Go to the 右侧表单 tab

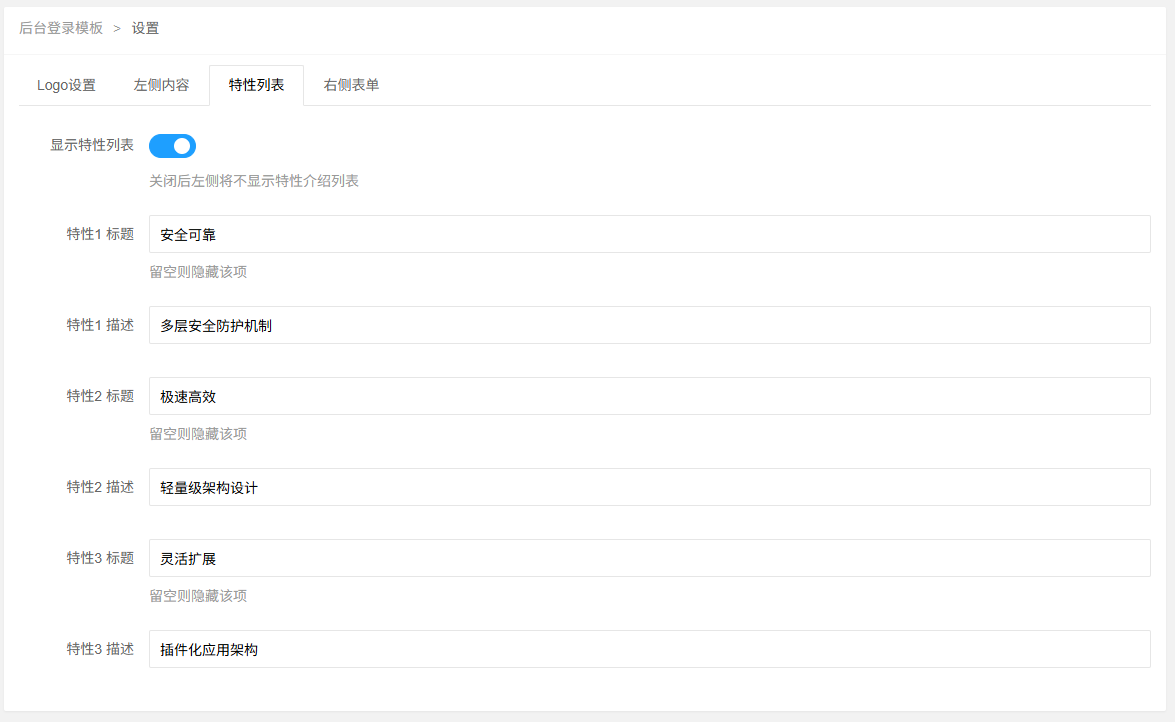coord(351,86)
